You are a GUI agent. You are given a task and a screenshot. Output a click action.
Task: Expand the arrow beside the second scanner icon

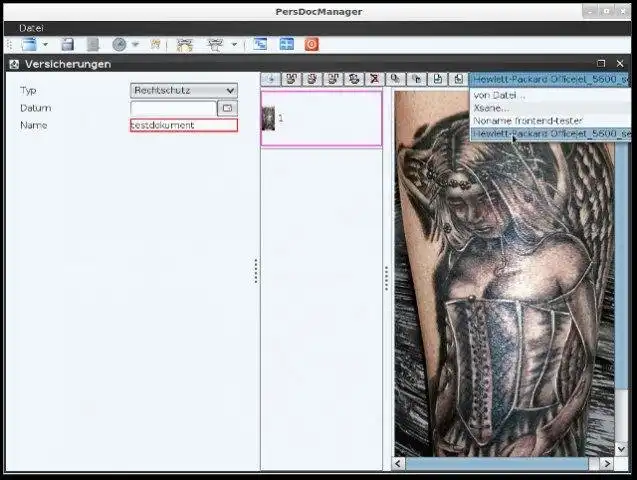[234, 44]
